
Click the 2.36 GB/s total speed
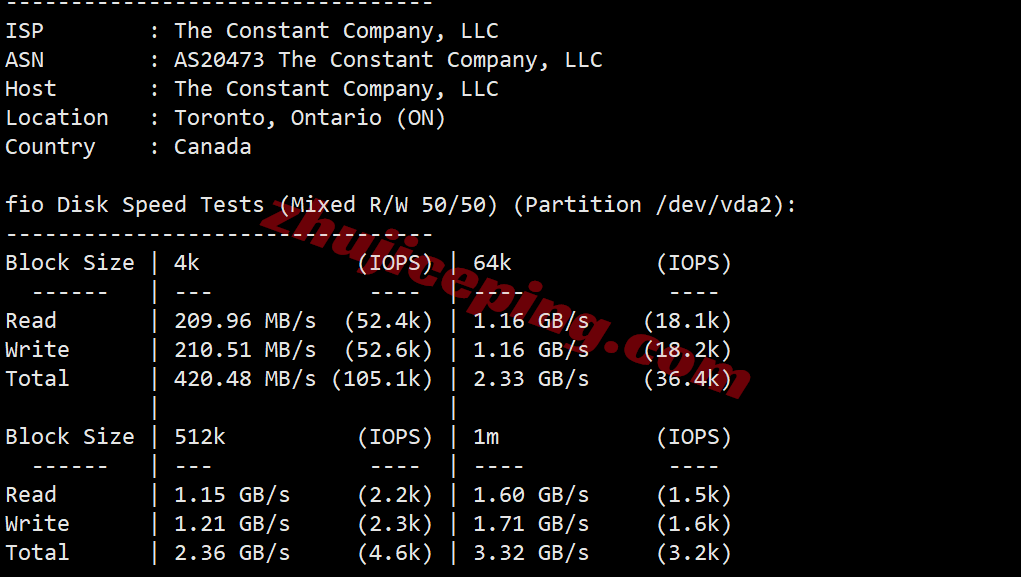(x=232, y=553)
